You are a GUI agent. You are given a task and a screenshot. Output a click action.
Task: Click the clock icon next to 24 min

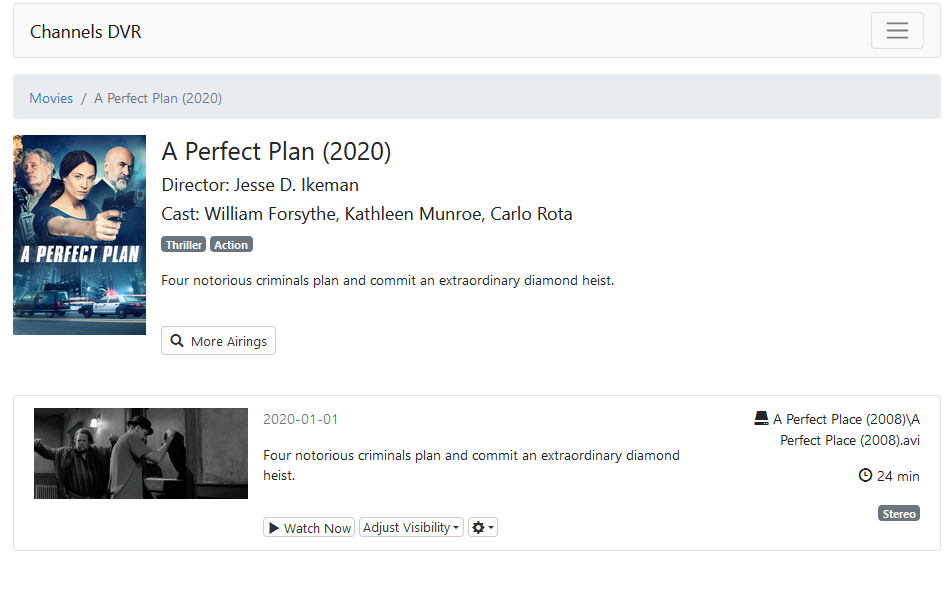click(865, 476)
